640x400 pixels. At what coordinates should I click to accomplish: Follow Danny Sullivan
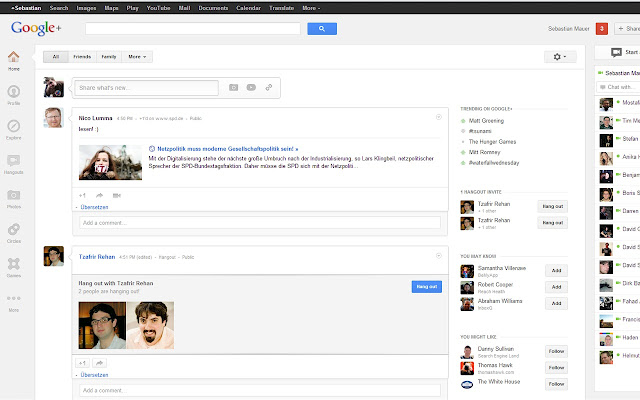pyautogui.click(x=556, y=351)
